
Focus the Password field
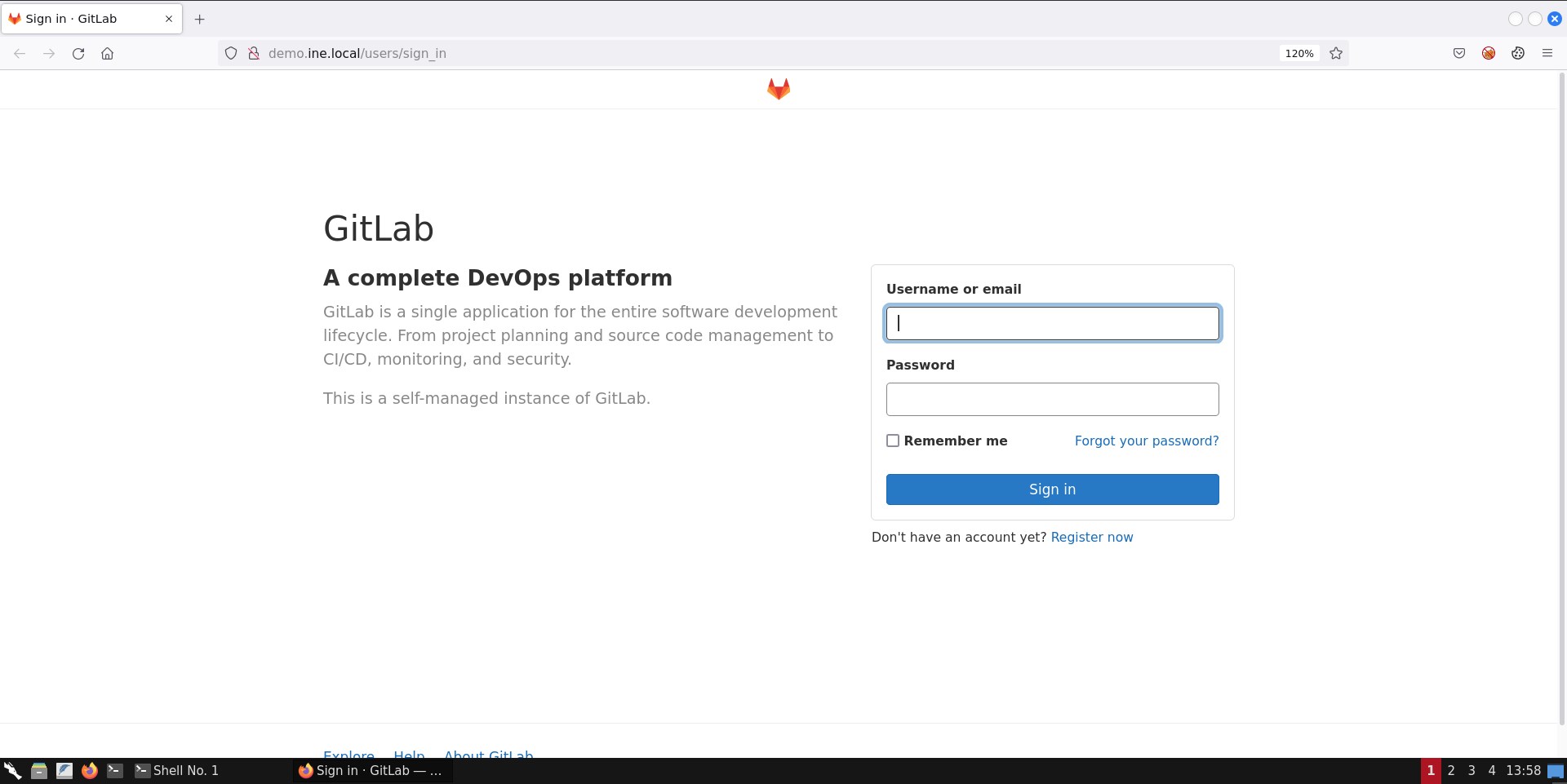tap(1053, 399)
